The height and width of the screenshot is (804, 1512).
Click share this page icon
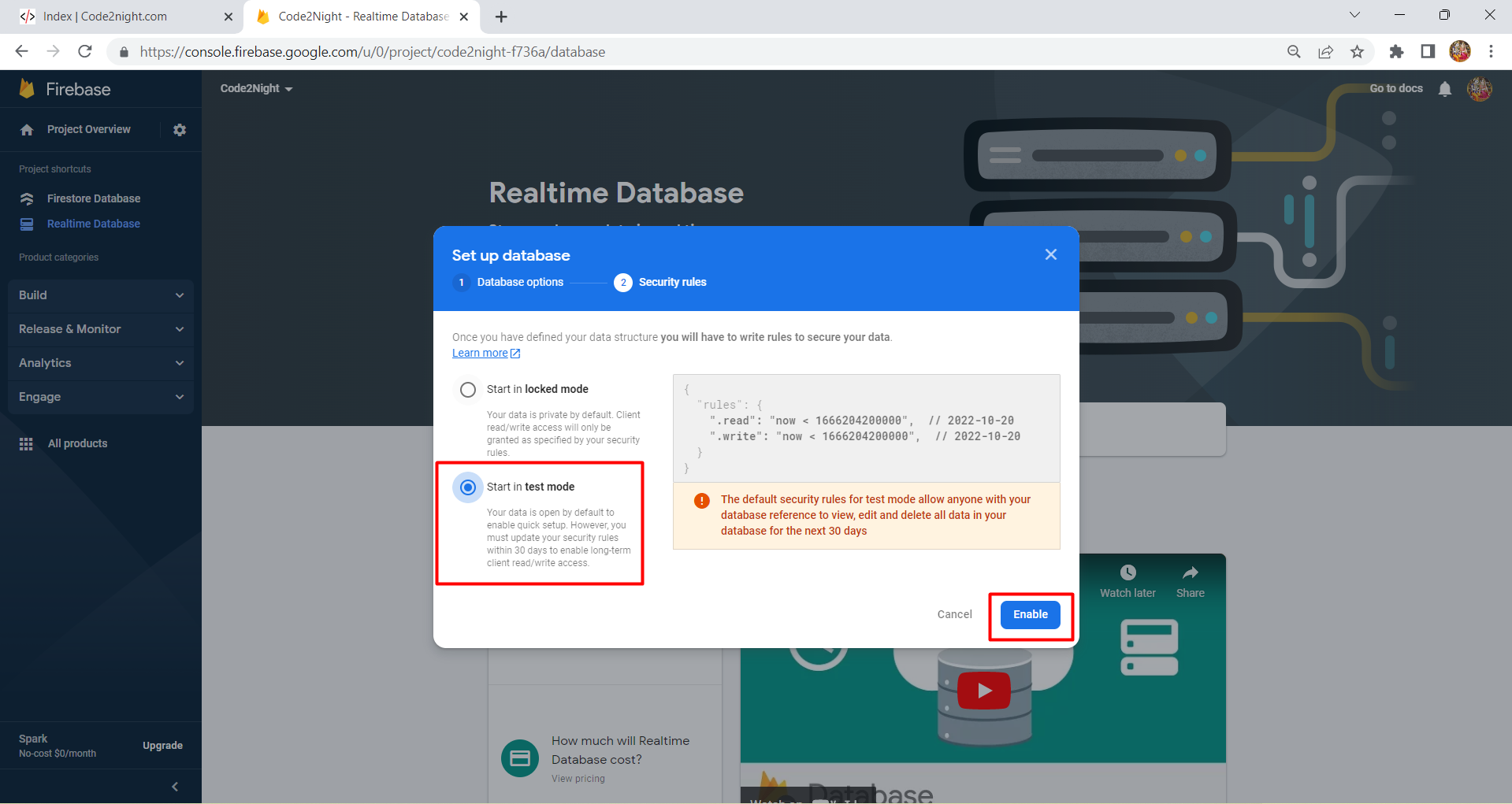[1325, 51]
